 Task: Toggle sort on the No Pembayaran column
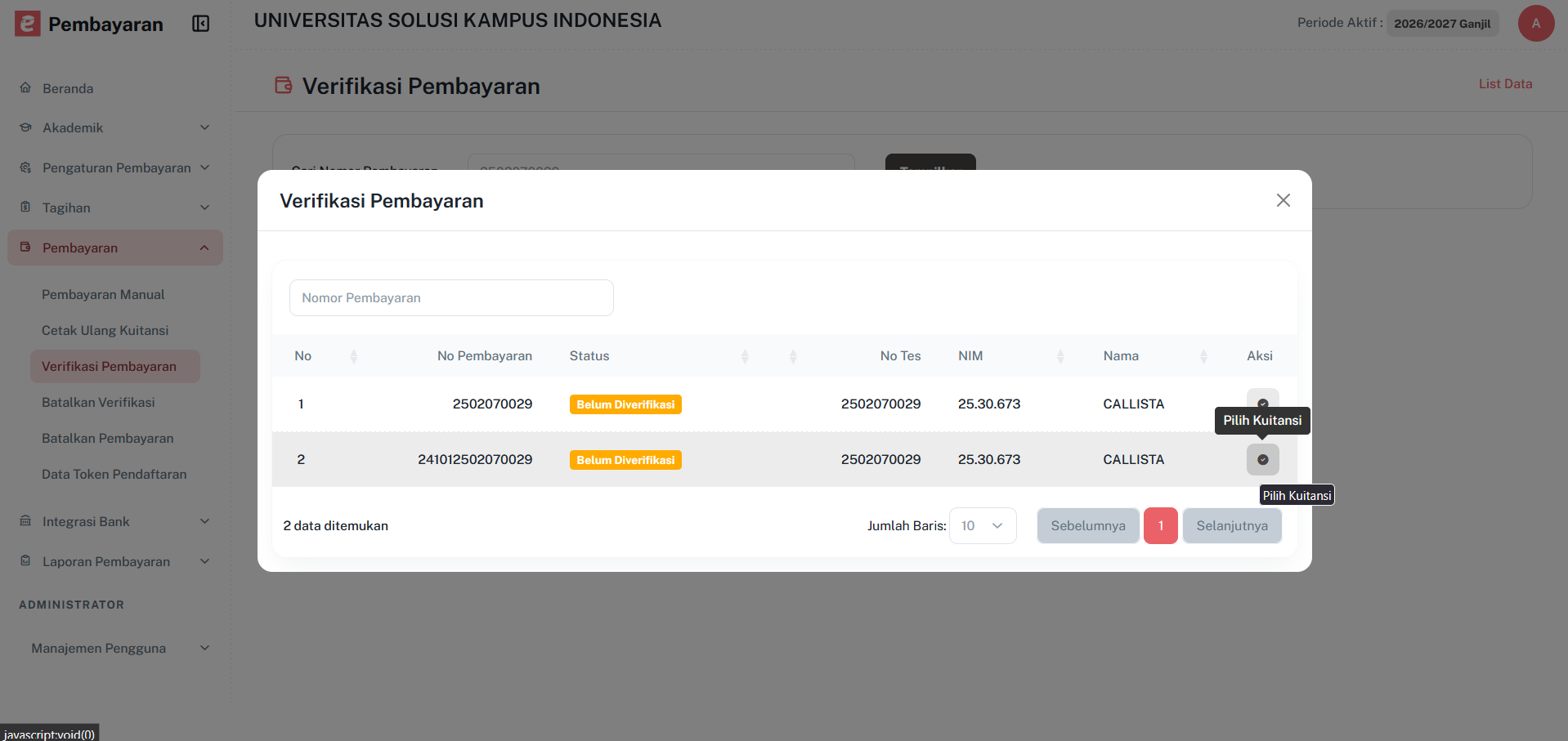pyautogui.click(x=745, y=355)
